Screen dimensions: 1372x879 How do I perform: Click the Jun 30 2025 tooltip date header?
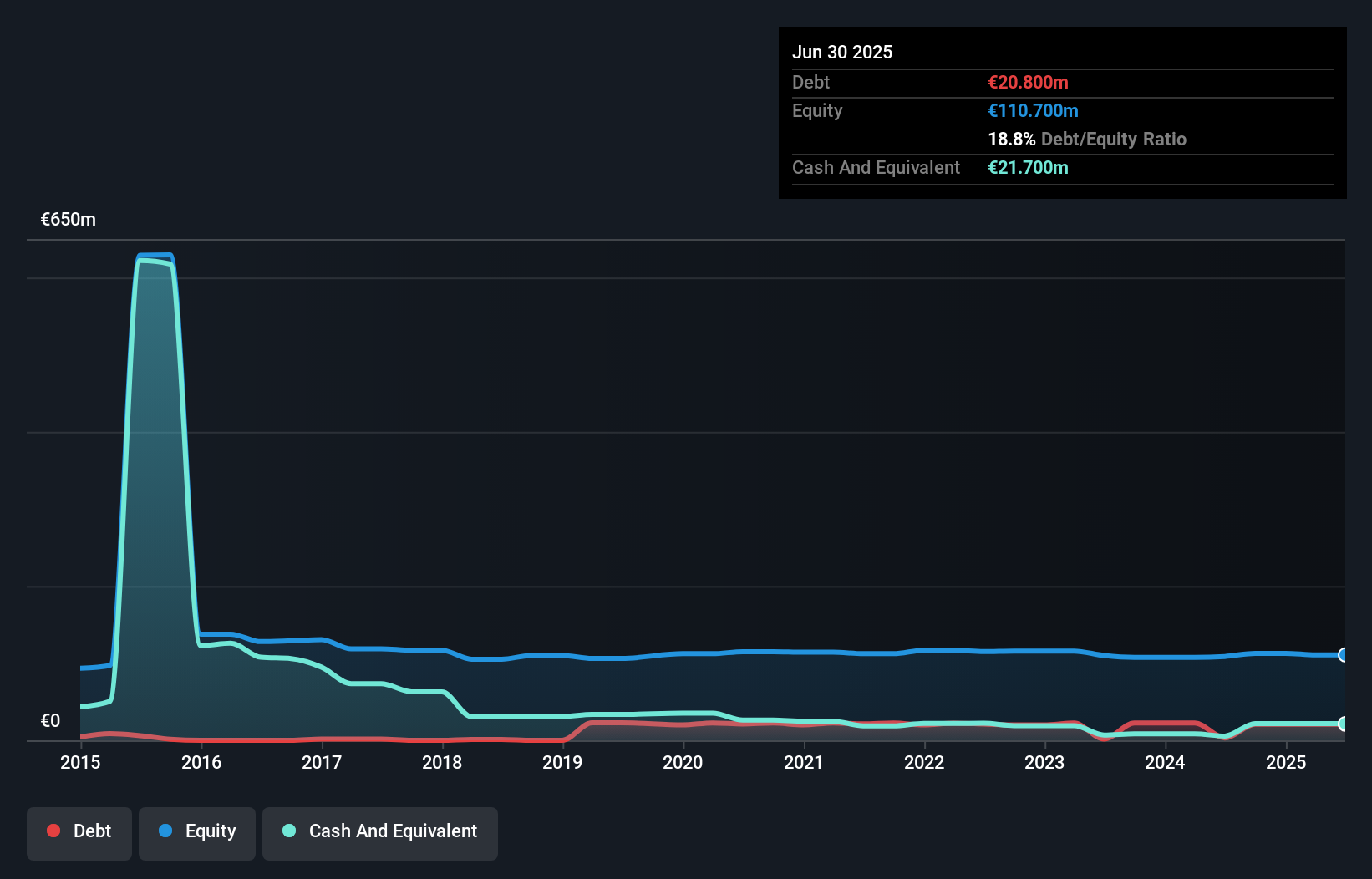pos(842,52)
